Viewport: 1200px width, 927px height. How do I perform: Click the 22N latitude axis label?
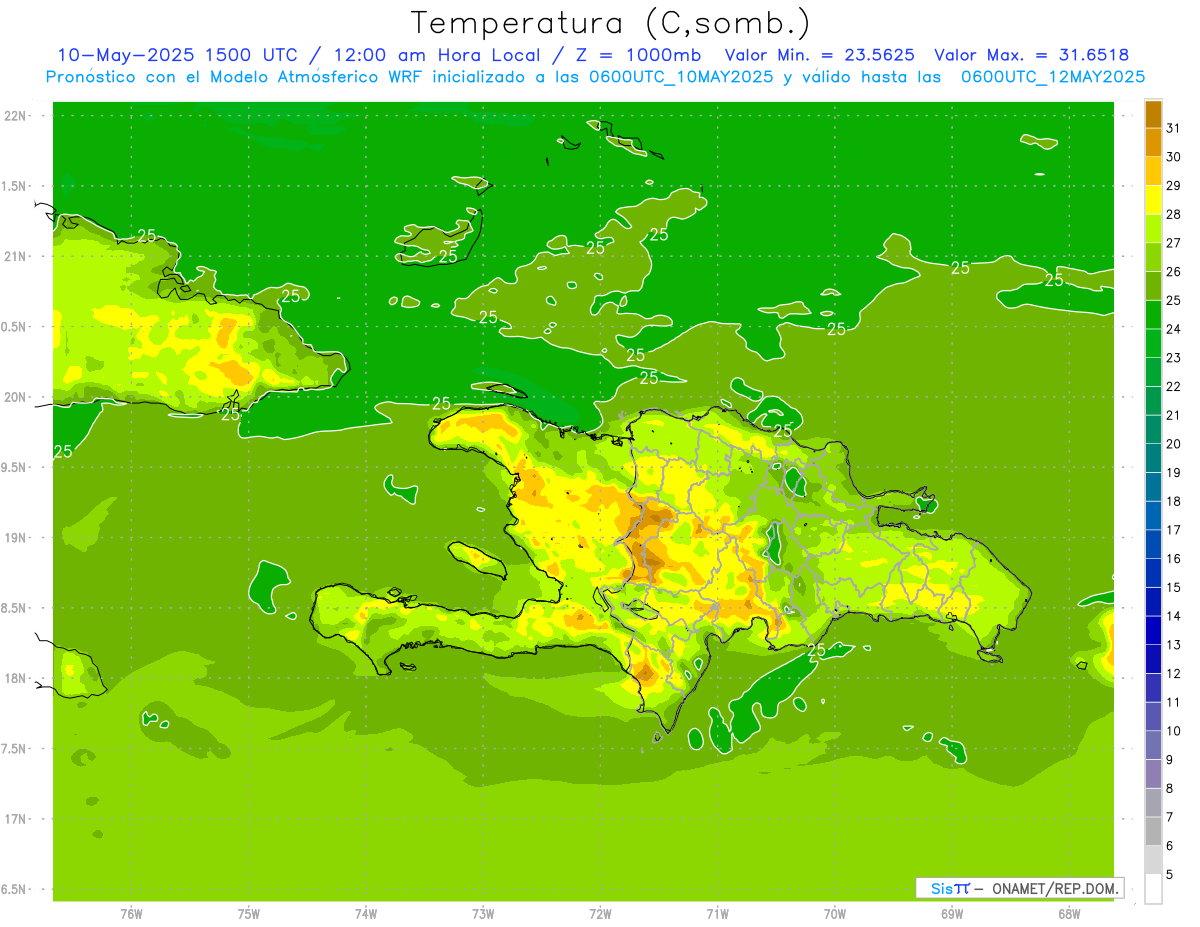pyautogui.click(x=17, y=116)
